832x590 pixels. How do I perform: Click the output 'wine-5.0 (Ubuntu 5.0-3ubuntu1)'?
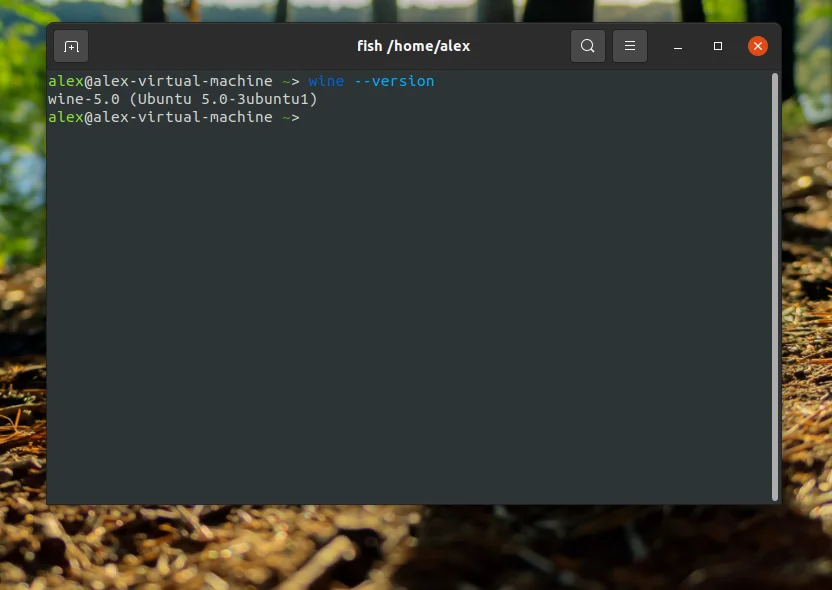(x=183, y=99)
